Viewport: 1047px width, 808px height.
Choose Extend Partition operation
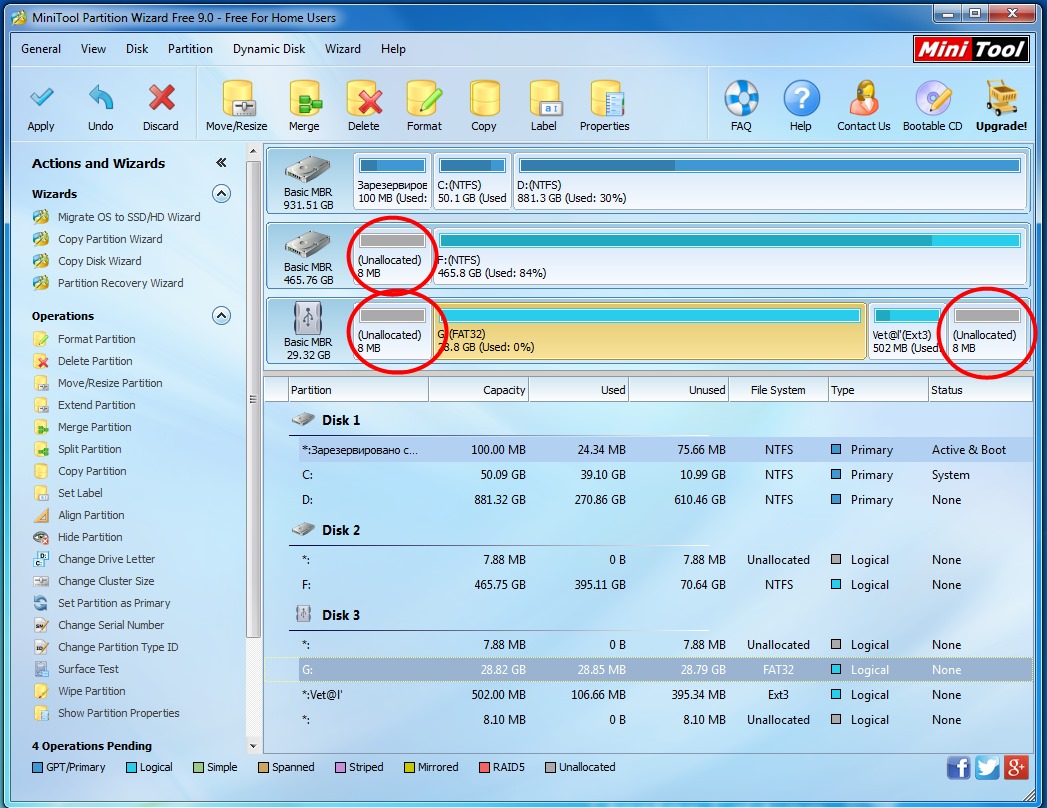pos(83,405)
